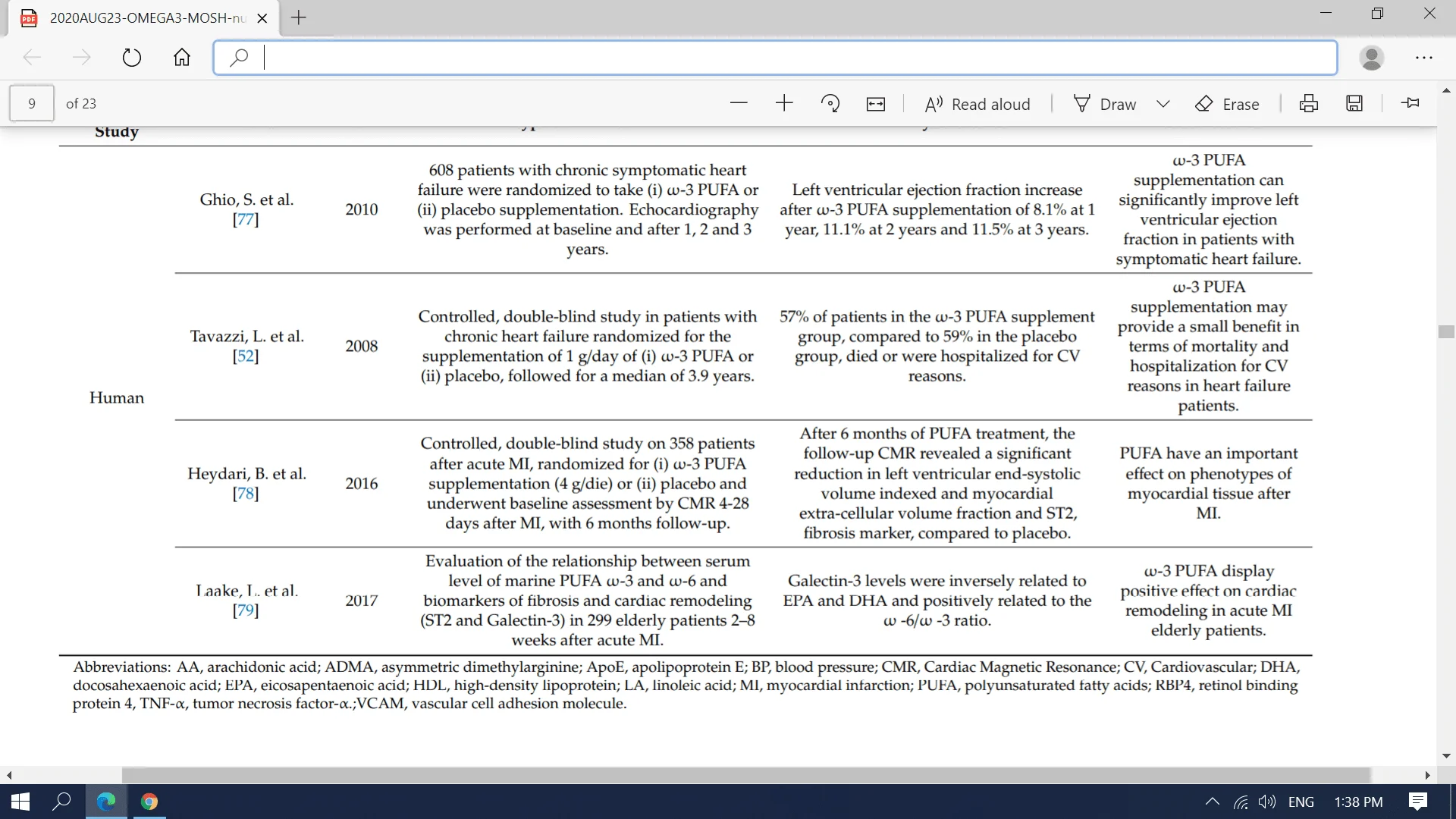The height and width of the screenshot is (819, 1456).
Task: Click the 'Tavazzi, L. et al.' author cell
Action: [246, 336]
